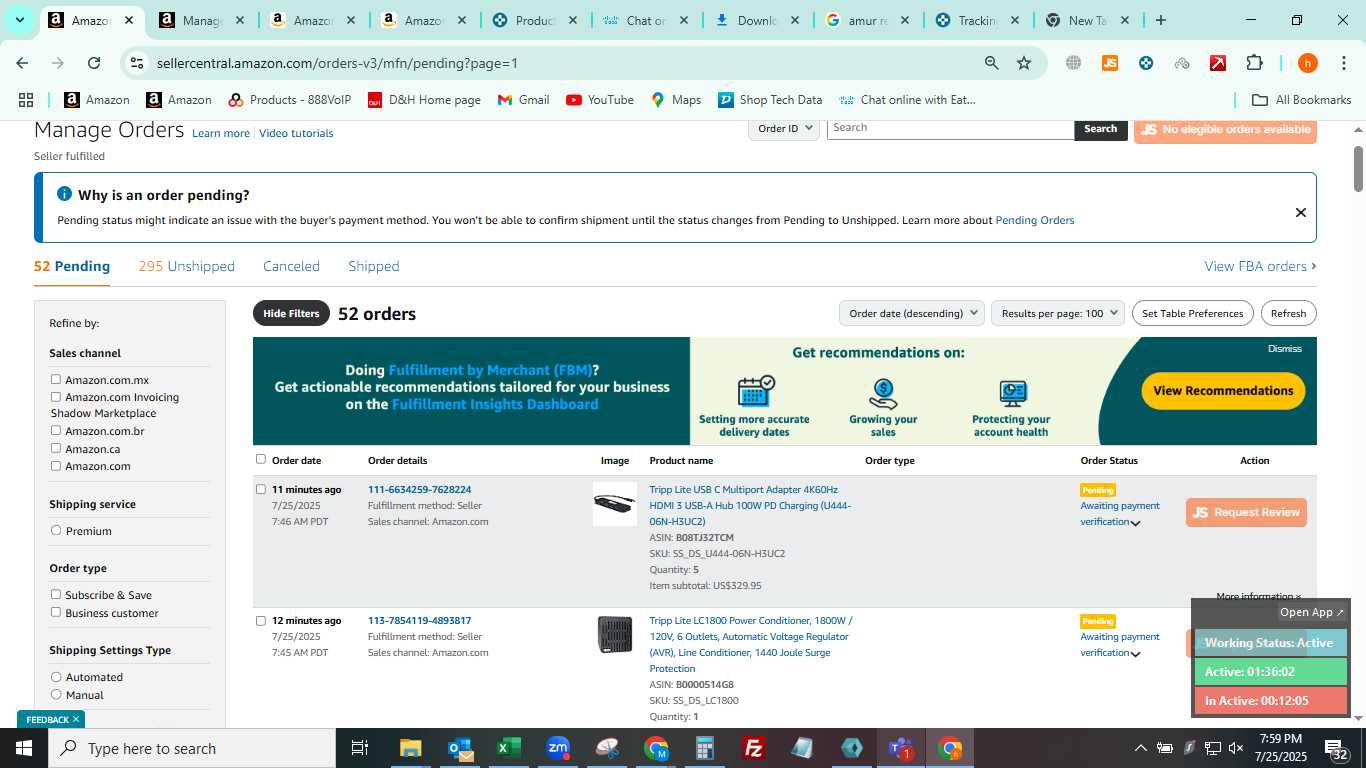Screen dimensions: 1366x768
Task: Open the Results per page dropdown
Action: point(1058,313)
